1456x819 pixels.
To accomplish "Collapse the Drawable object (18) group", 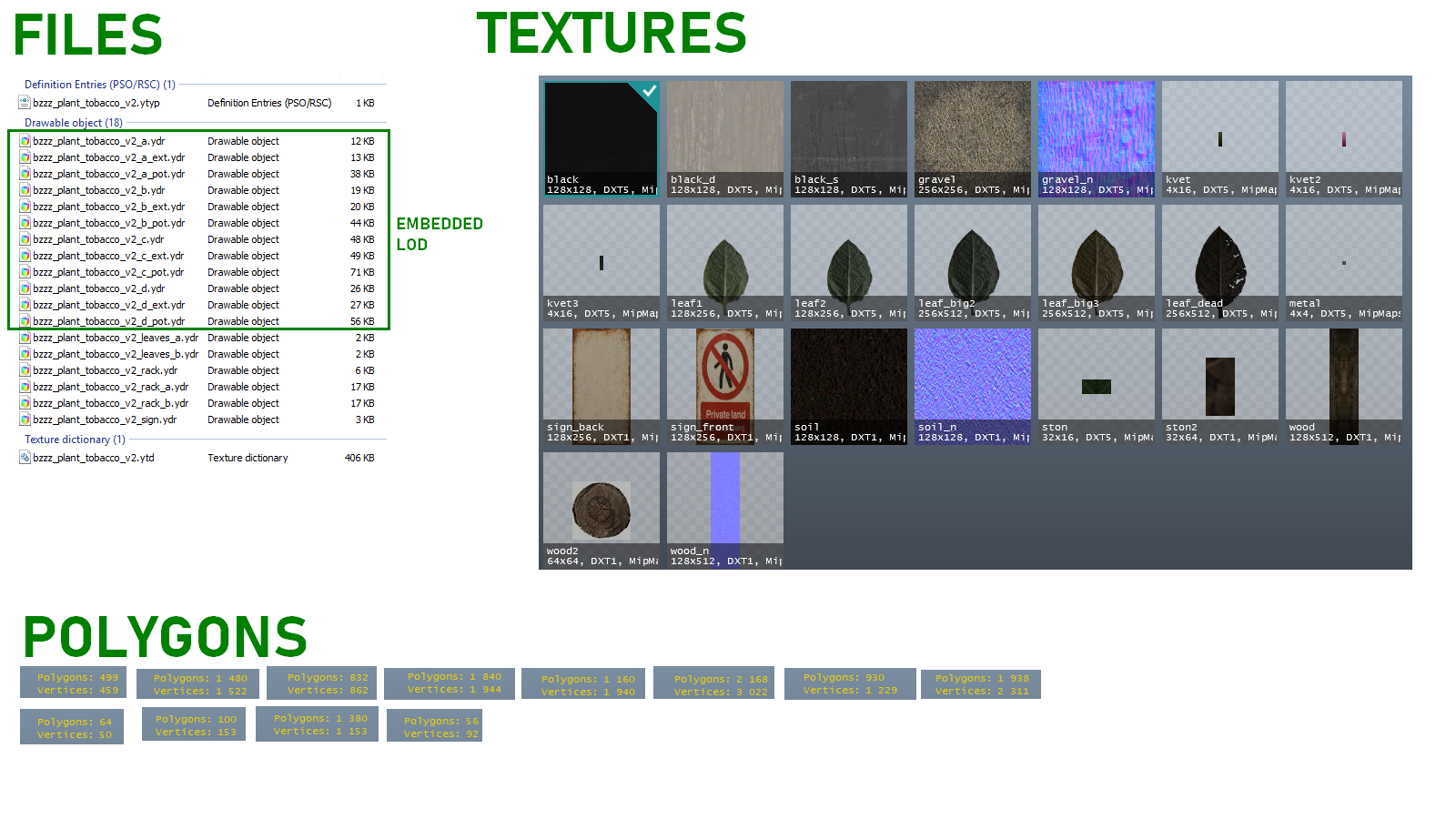I will point(74,123).
